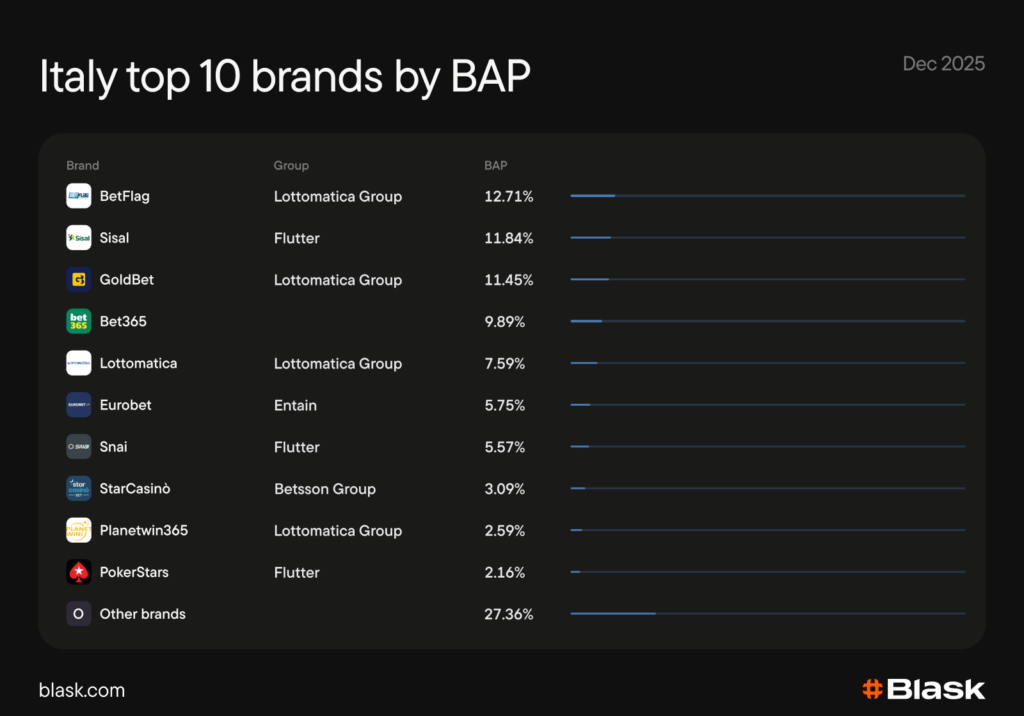The height and width of the screenshot is (716, 1024).
Task: Click the BetFlag brand logo icon
Action: (x=79, y=196)
